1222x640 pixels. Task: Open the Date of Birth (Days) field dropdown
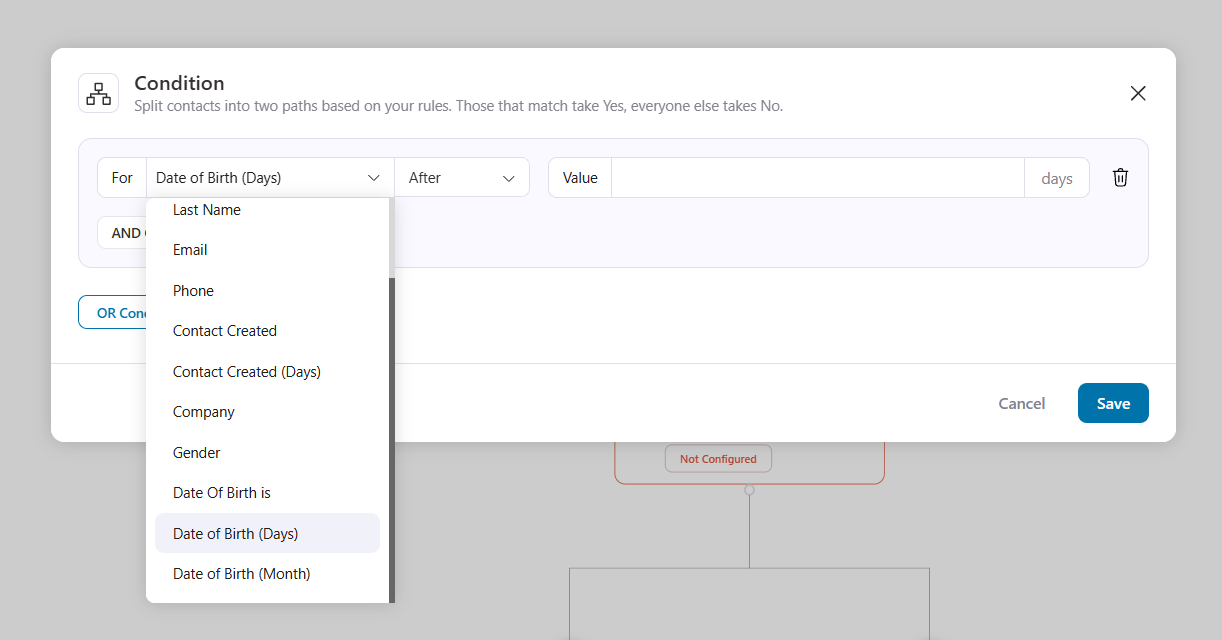pos(270,178)
